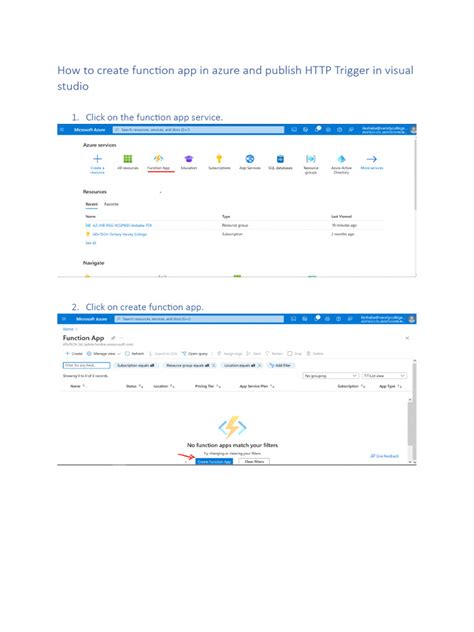This screenshot has height=632, width=474.
Task: Click Restart in the Function App toolbar
Action: point(274,353)
